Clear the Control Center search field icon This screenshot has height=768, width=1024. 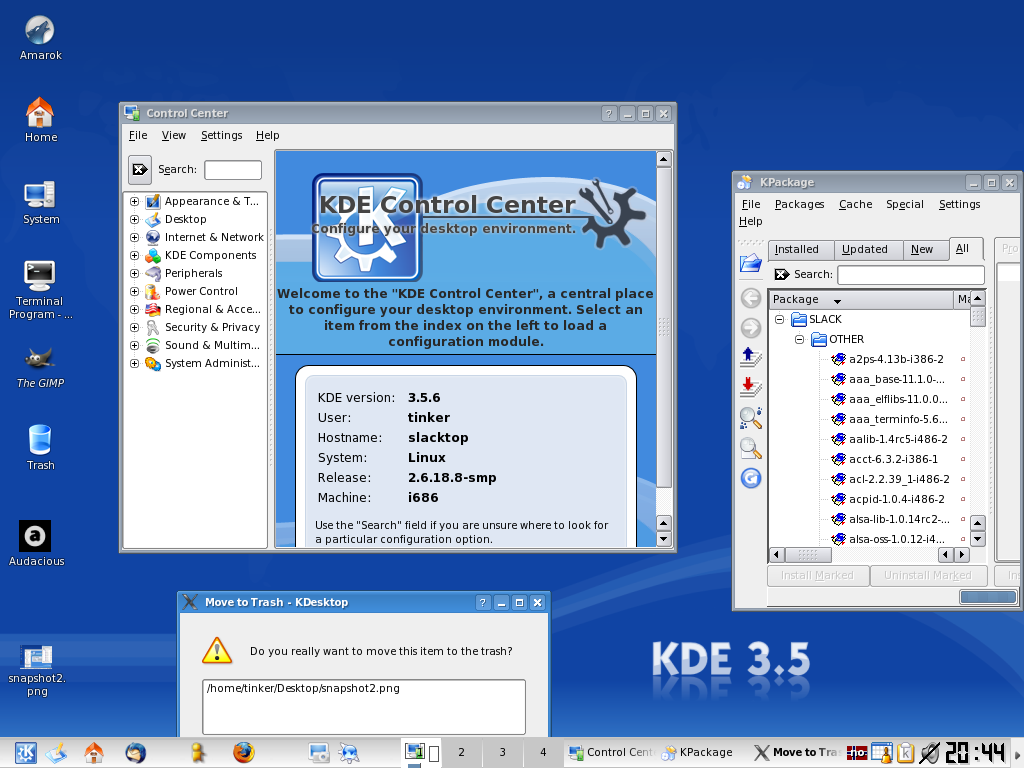click(140, 170)
